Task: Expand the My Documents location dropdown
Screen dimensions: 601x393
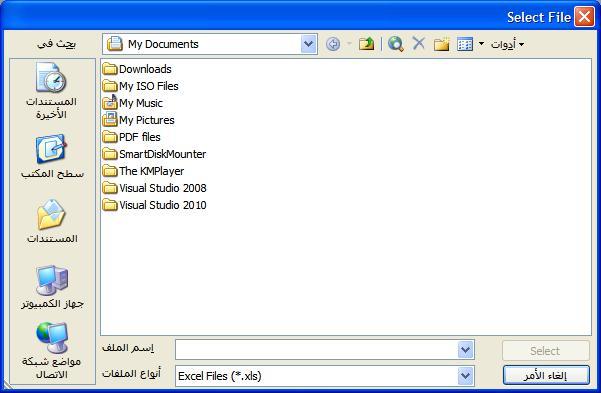Action: click(309, 44)
